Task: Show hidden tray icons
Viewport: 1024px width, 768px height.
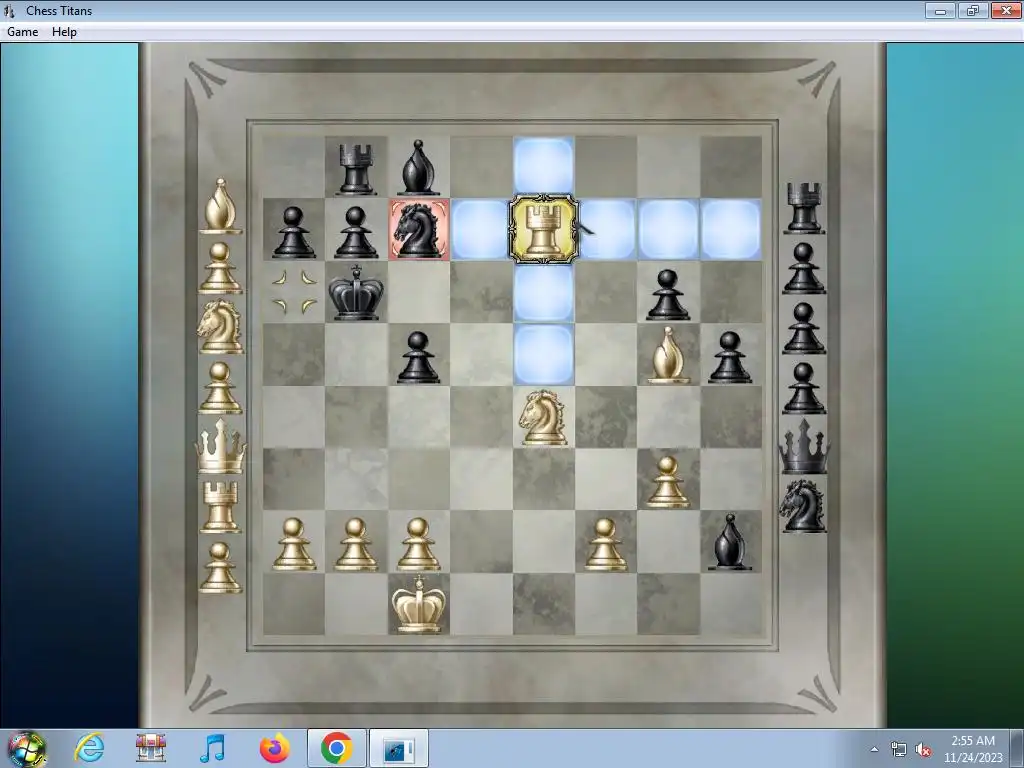Action: tap(874, 749)
